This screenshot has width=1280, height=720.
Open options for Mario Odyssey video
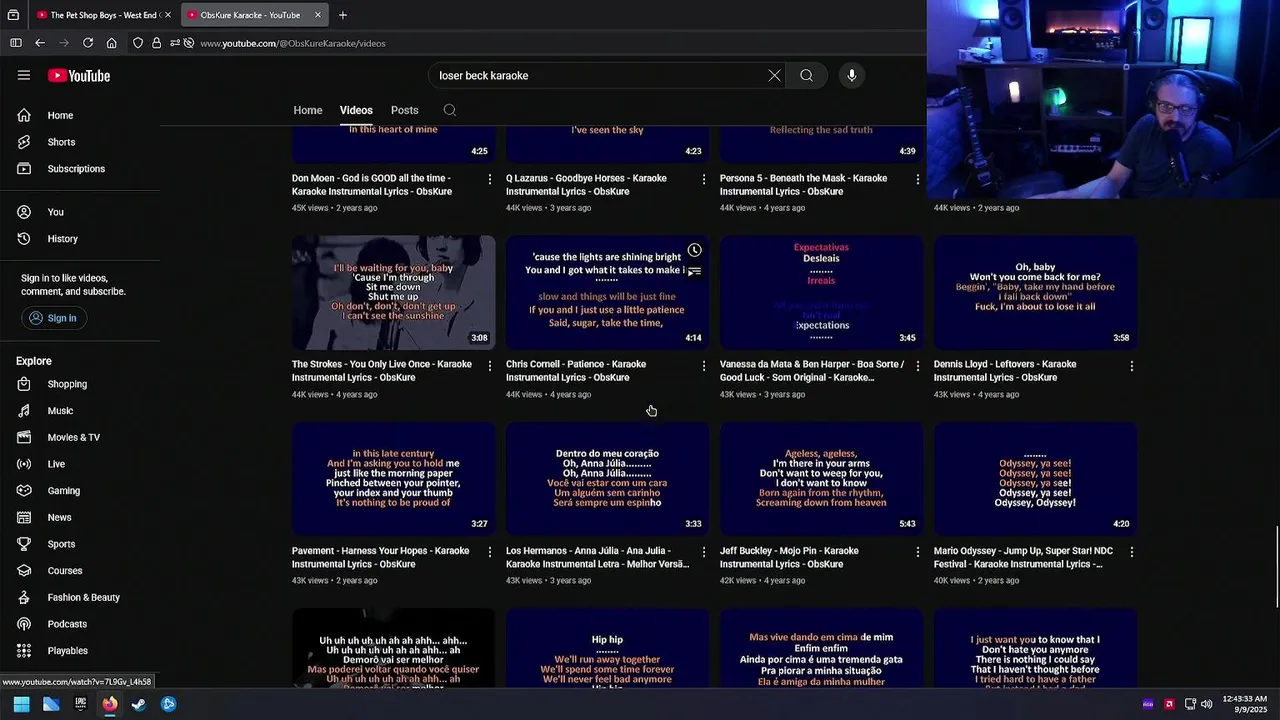pos(1131,552)
